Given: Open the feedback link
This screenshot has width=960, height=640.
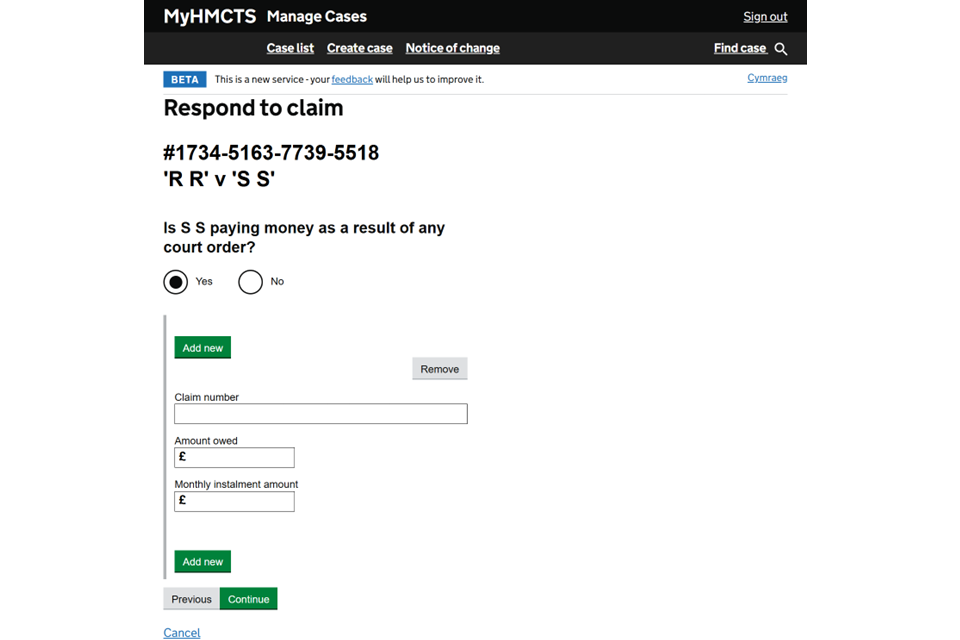Looking at the screenshot, I should click(x=352, y=79).
